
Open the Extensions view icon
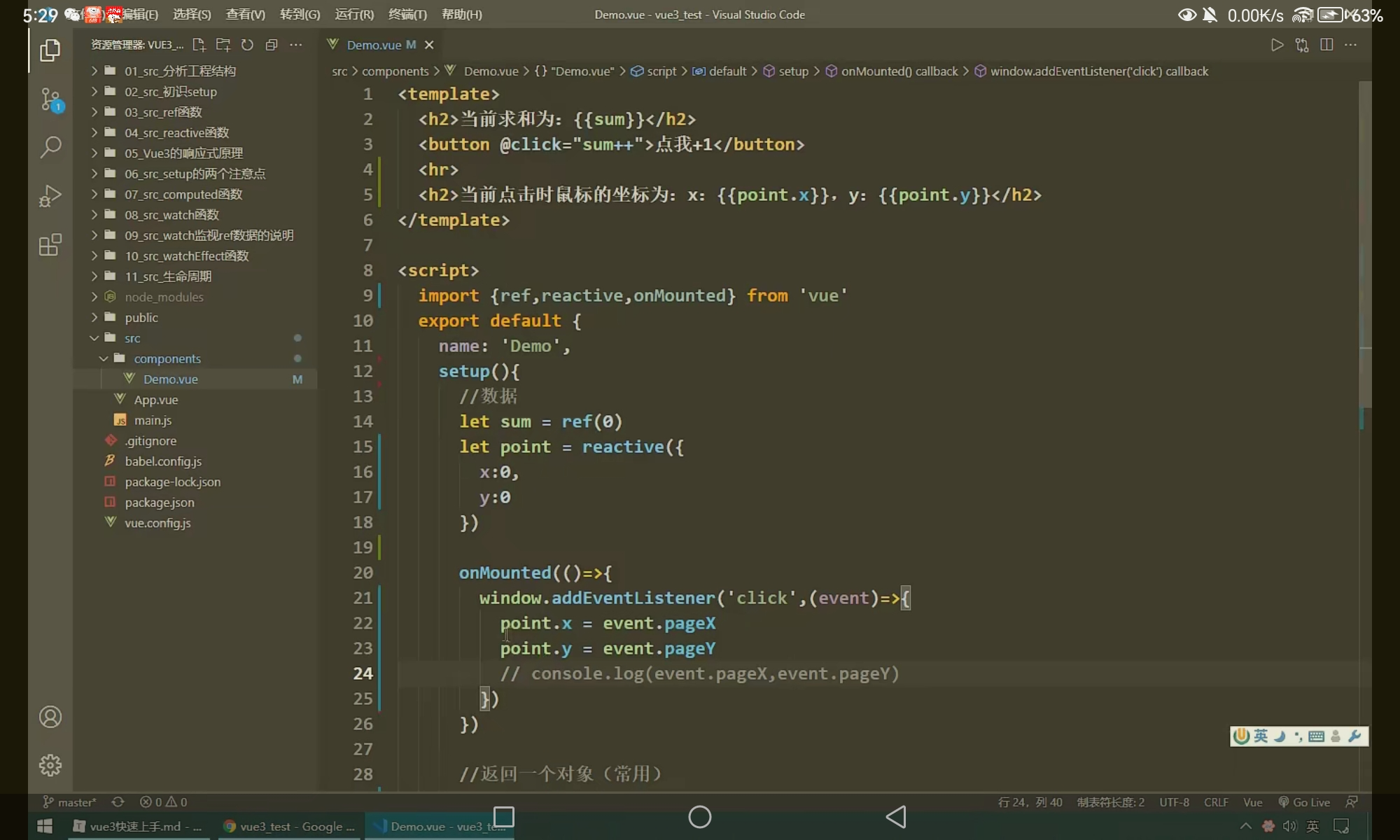(x=50, y=245)
